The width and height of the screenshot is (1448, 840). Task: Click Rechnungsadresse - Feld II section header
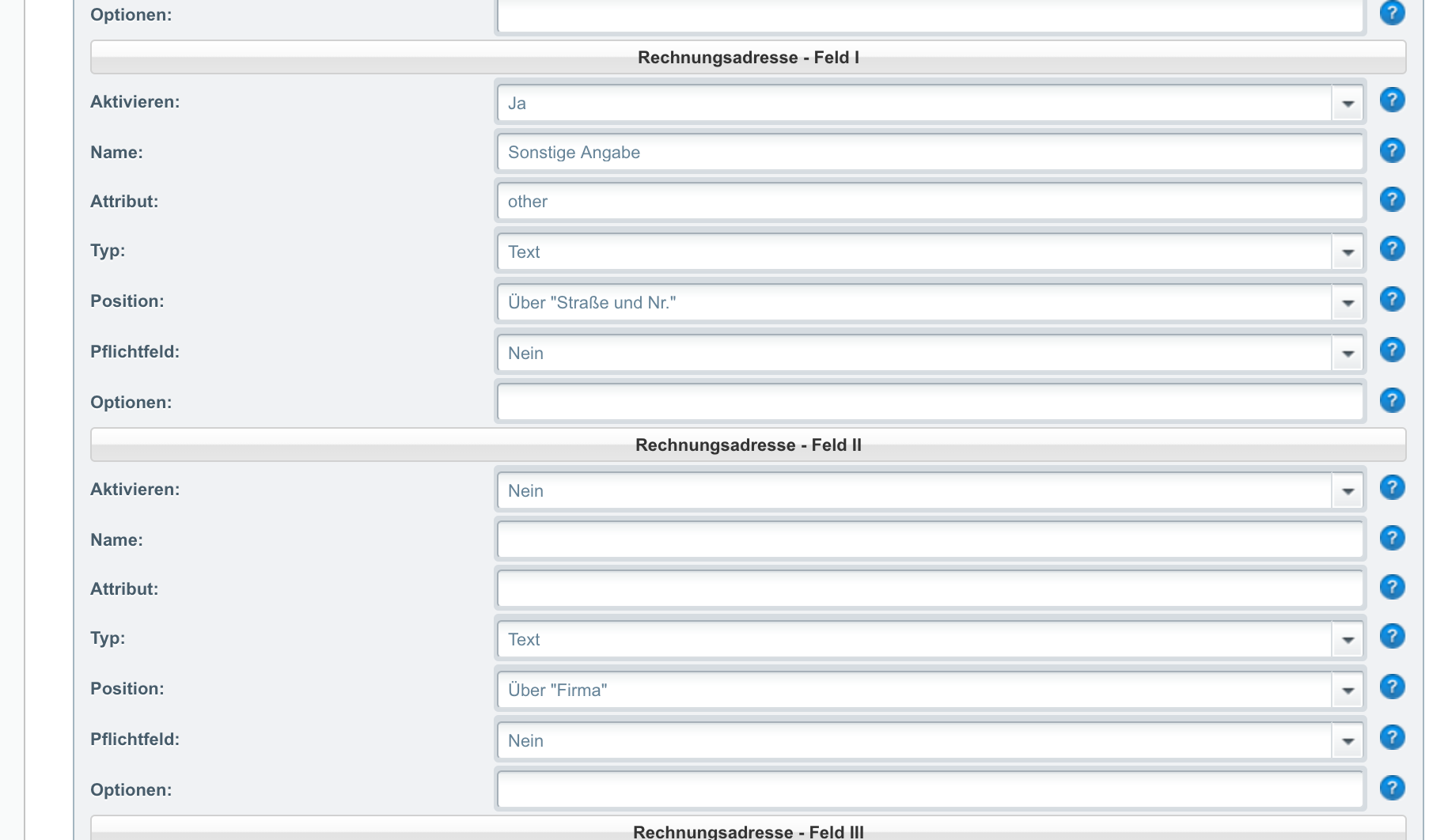749,445
